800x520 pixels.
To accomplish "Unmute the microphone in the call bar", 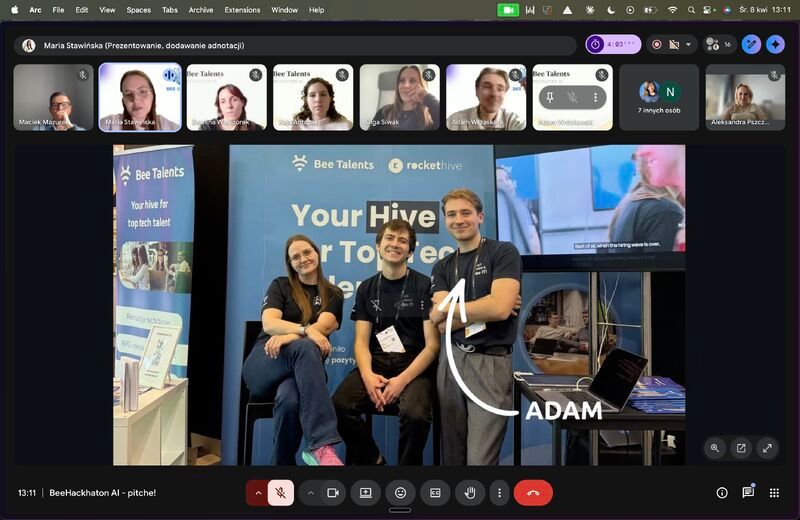I will click(281, 492).
